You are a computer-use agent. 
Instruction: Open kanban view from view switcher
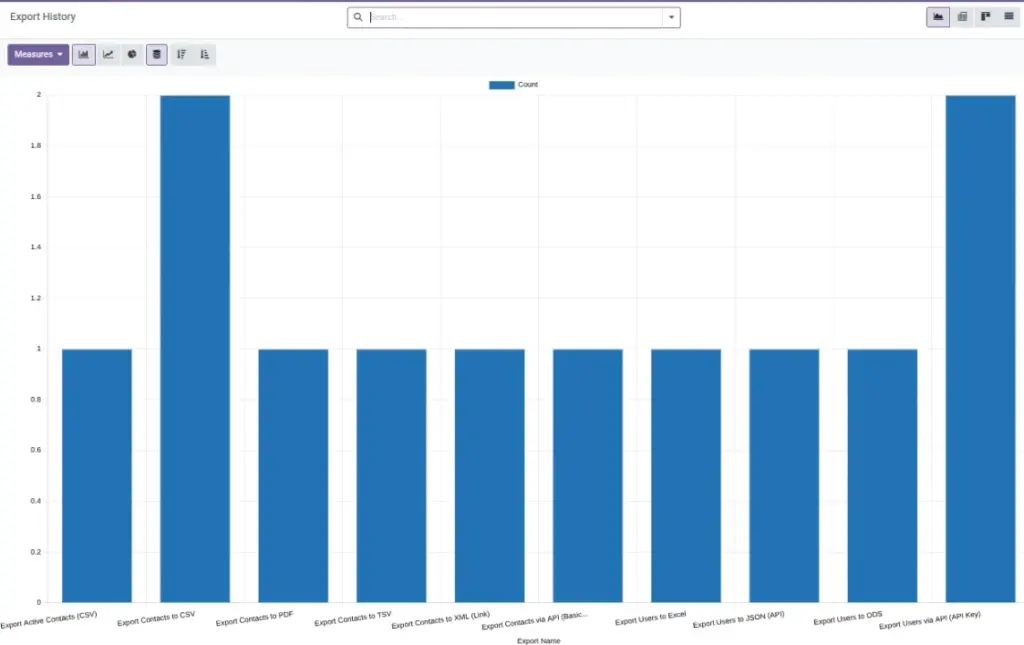pos(985,17)
